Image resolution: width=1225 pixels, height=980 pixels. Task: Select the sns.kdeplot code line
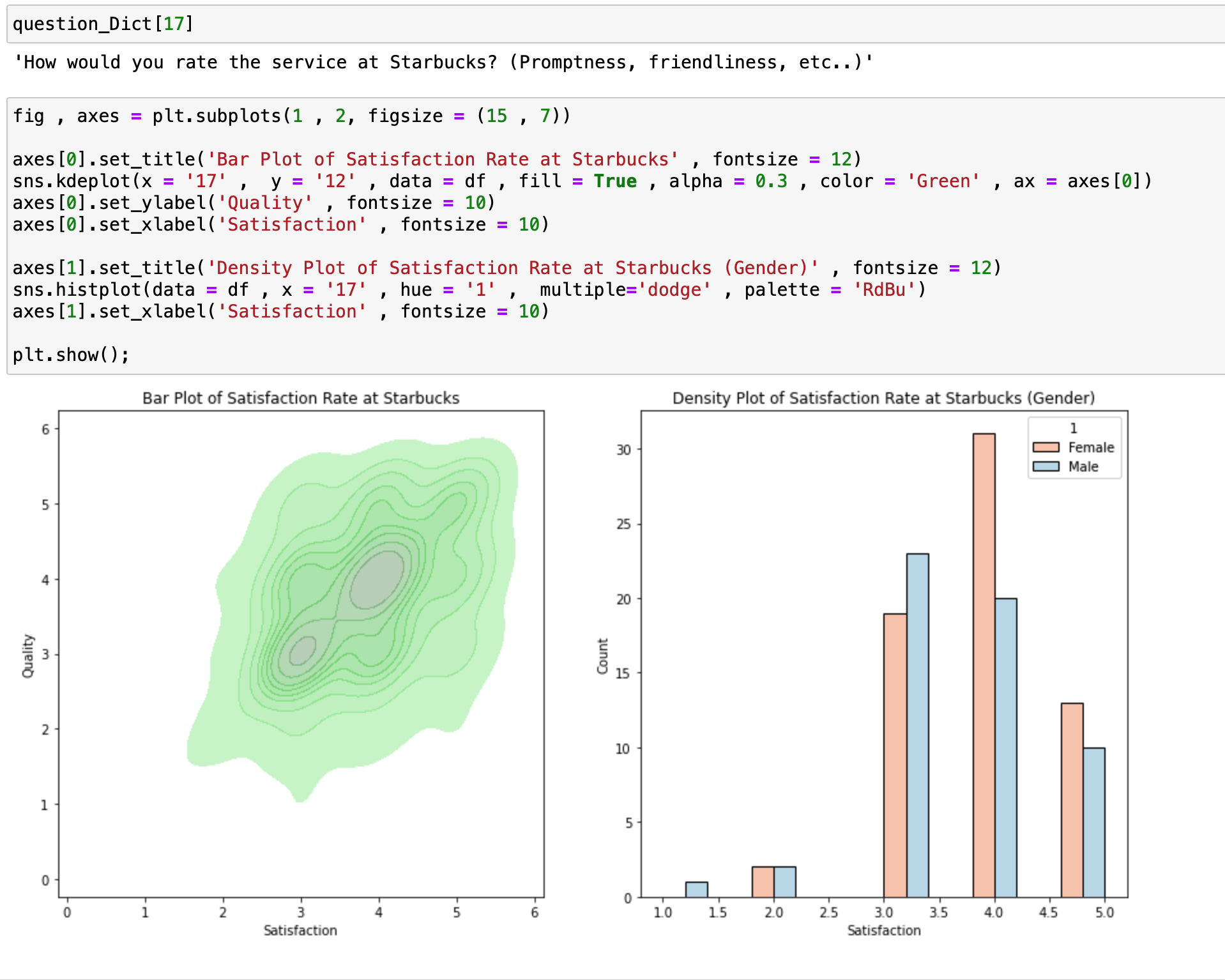582,181
